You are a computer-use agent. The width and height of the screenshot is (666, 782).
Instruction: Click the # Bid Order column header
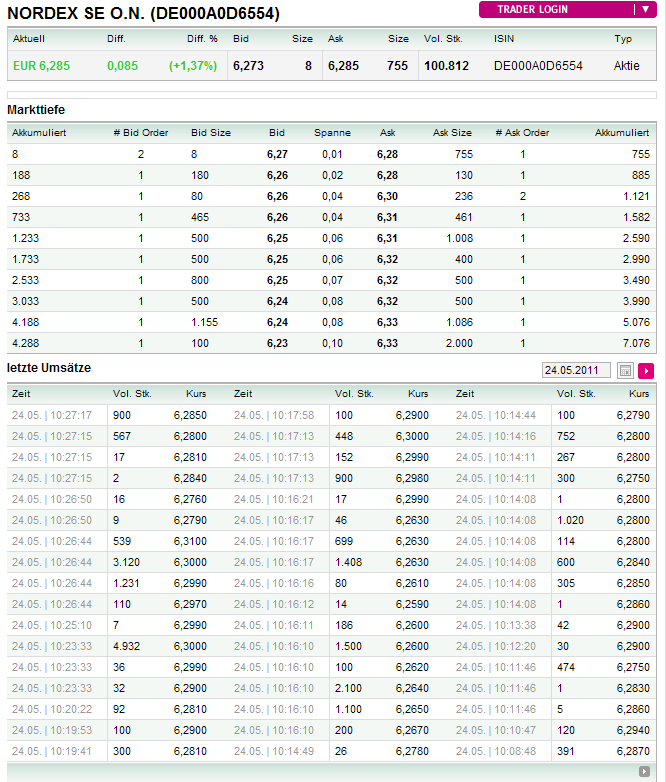141,133
